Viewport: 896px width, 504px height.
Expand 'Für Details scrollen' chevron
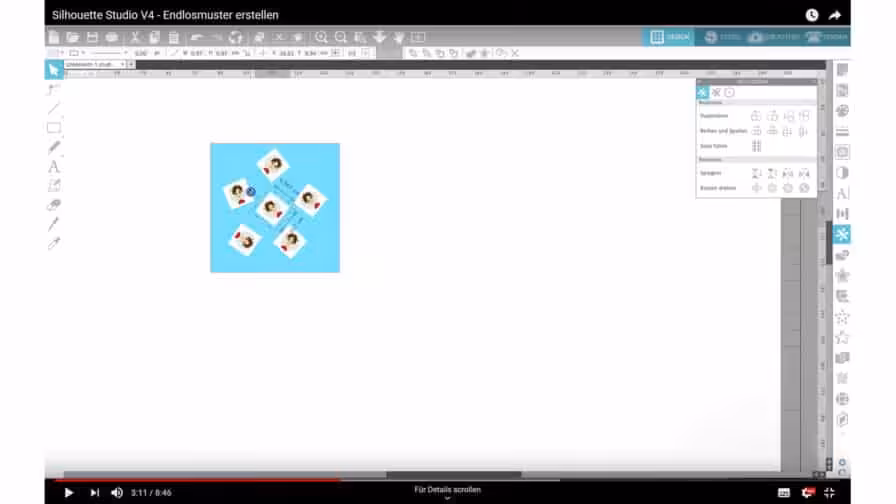448,498
